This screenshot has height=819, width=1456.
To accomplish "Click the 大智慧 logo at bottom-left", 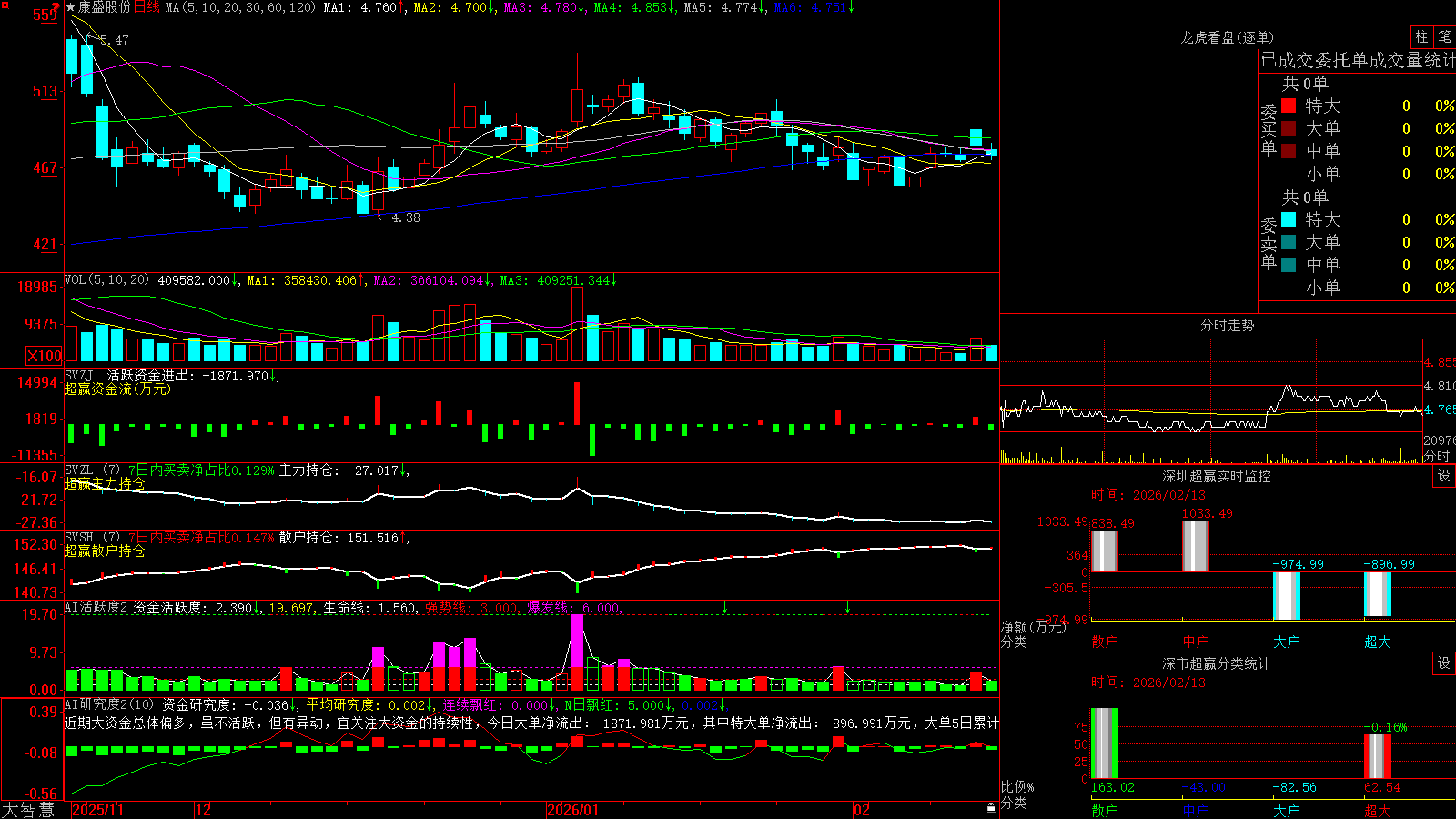I will pyautogui.click(x=28, y=809).
